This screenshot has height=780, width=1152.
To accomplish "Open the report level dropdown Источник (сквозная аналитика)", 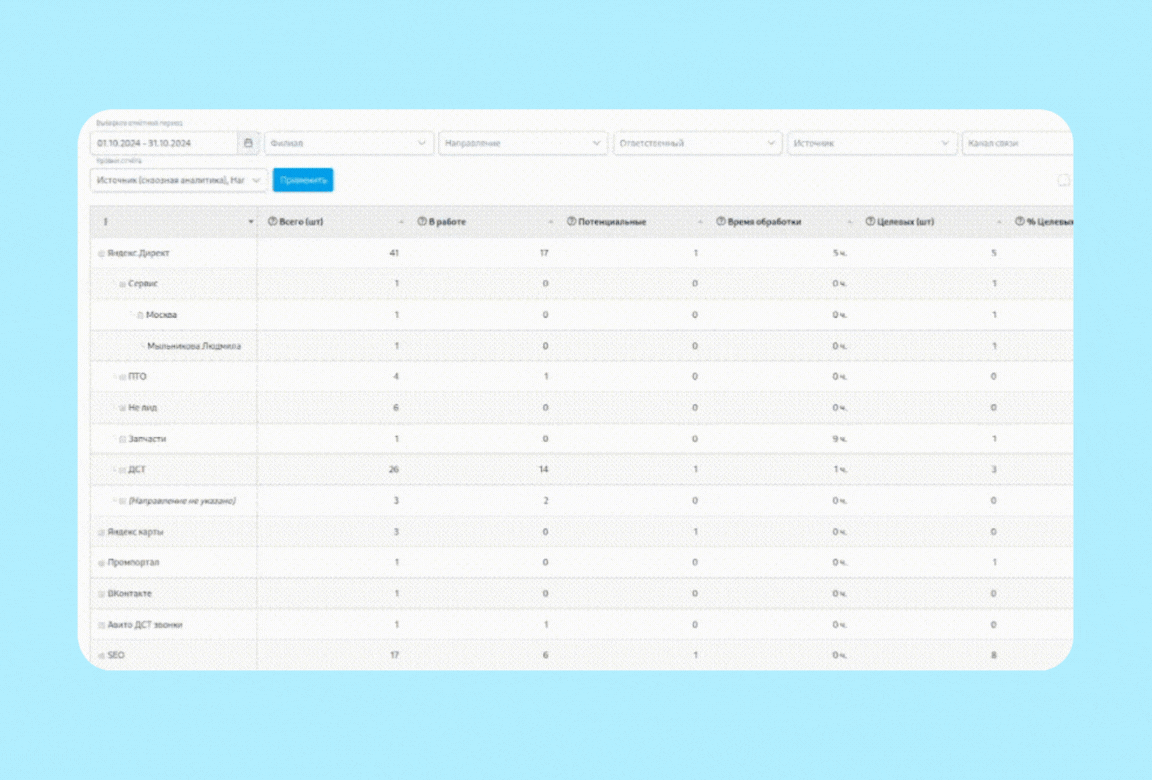I will [x=179, y=180].
